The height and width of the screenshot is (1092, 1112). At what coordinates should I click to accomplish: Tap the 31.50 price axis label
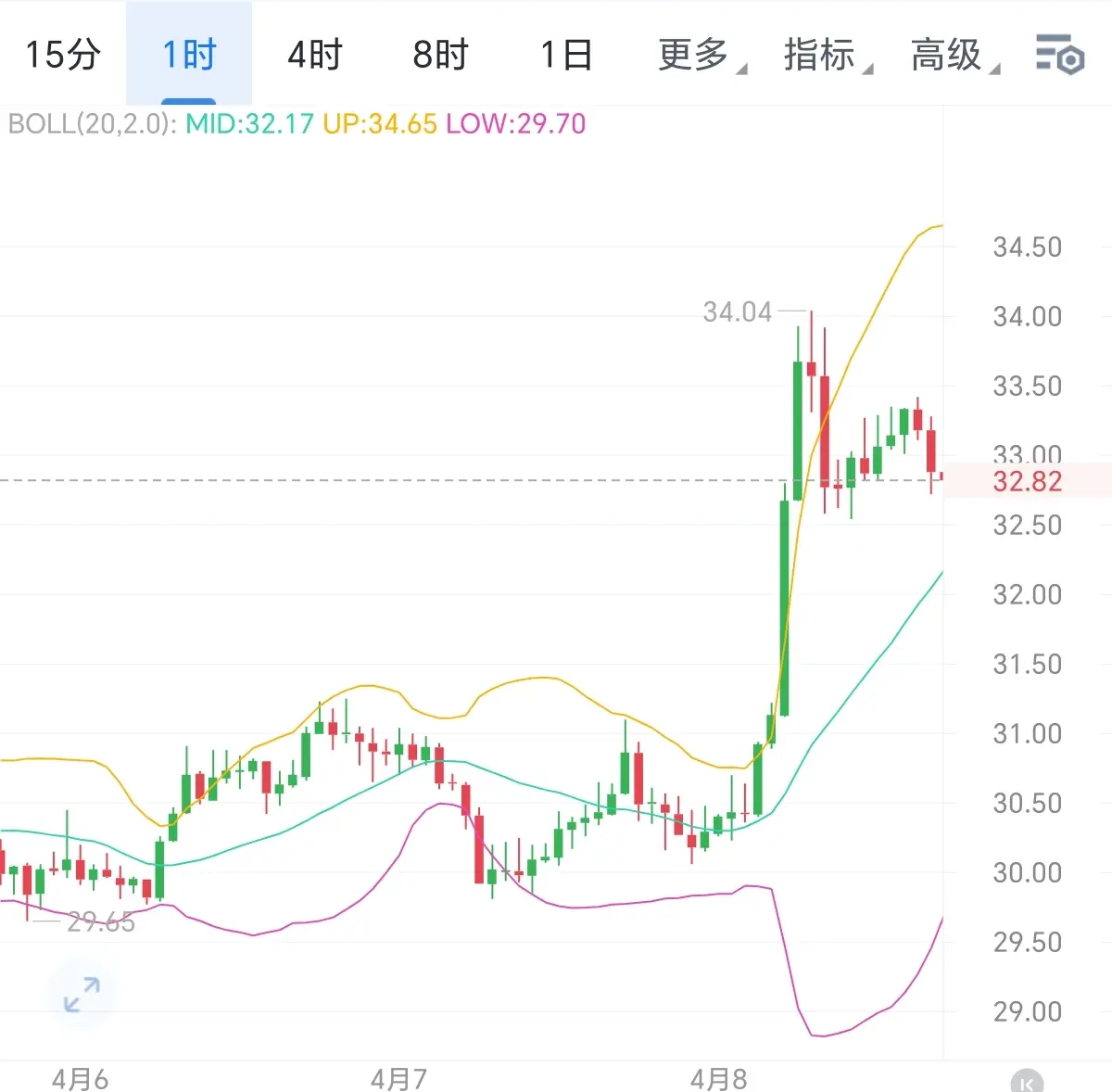(x=1027, y=665)
